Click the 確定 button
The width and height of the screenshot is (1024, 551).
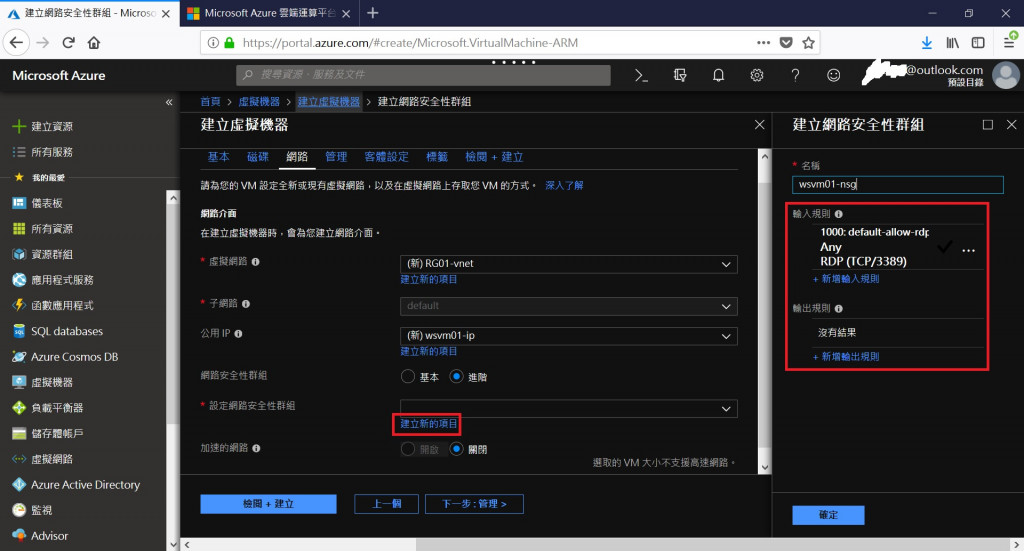pyautogui.click(x=828, y=514)
